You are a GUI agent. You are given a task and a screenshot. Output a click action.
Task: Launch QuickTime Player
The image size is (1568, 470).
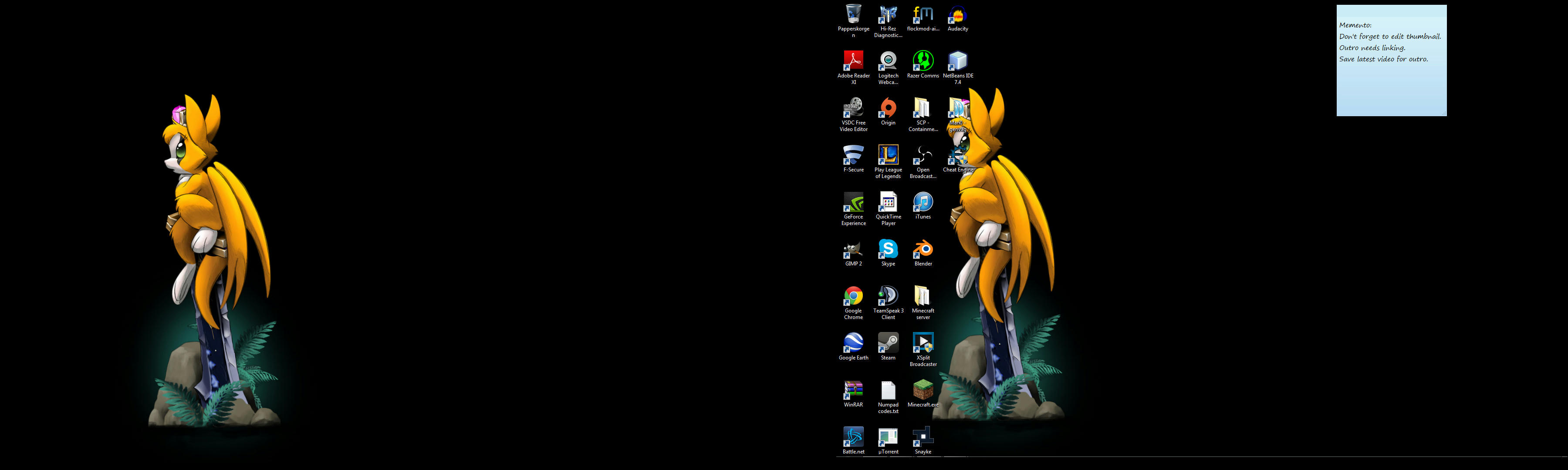[888, 208]
